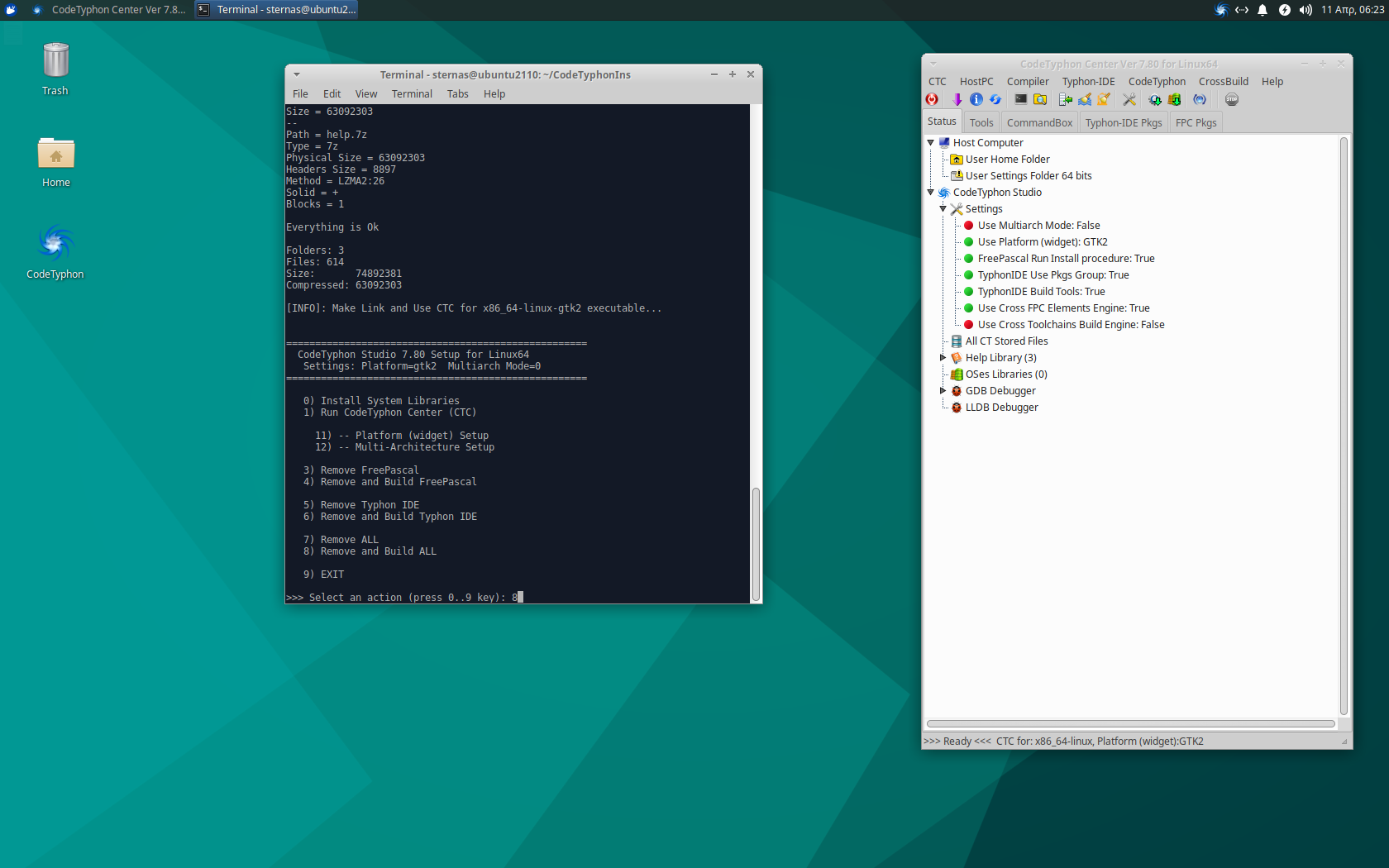
Task: Click the Use Platform (widget) green indicator
Action: pyautogui.click(x=969, y=242)
